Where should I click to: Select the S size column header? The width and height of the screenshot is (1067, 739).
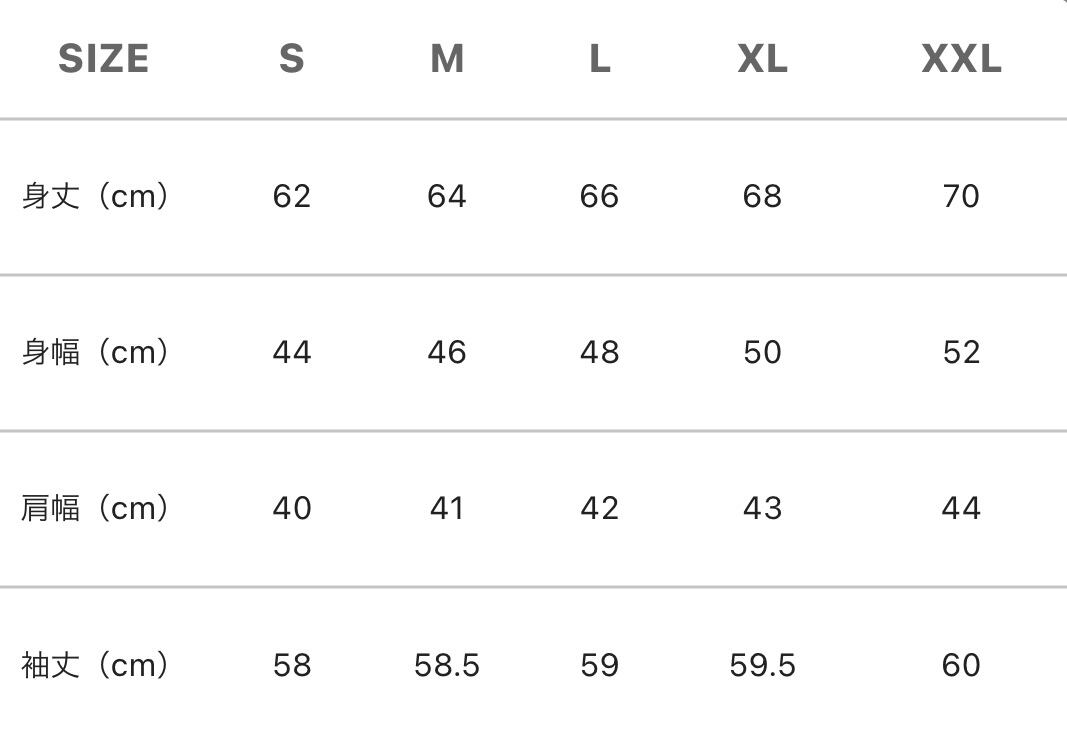pyautogui.click(x=291, y=59)
